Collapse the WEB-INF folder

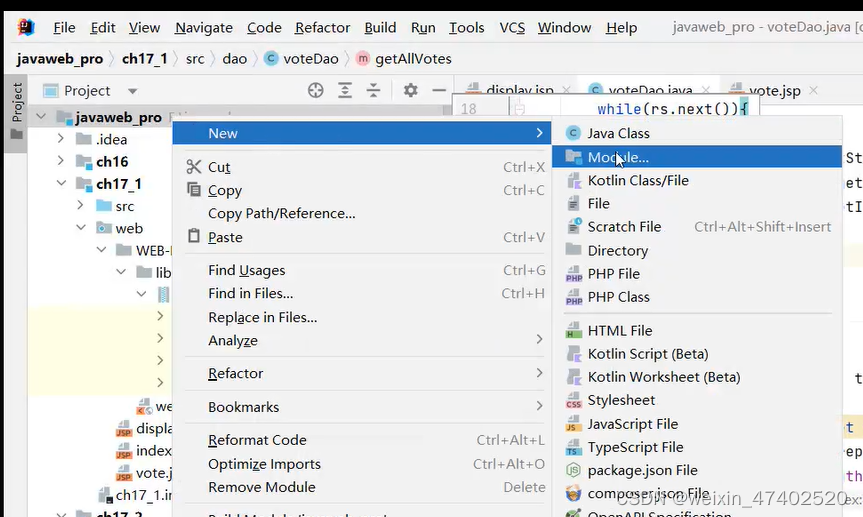click(101, 250)
